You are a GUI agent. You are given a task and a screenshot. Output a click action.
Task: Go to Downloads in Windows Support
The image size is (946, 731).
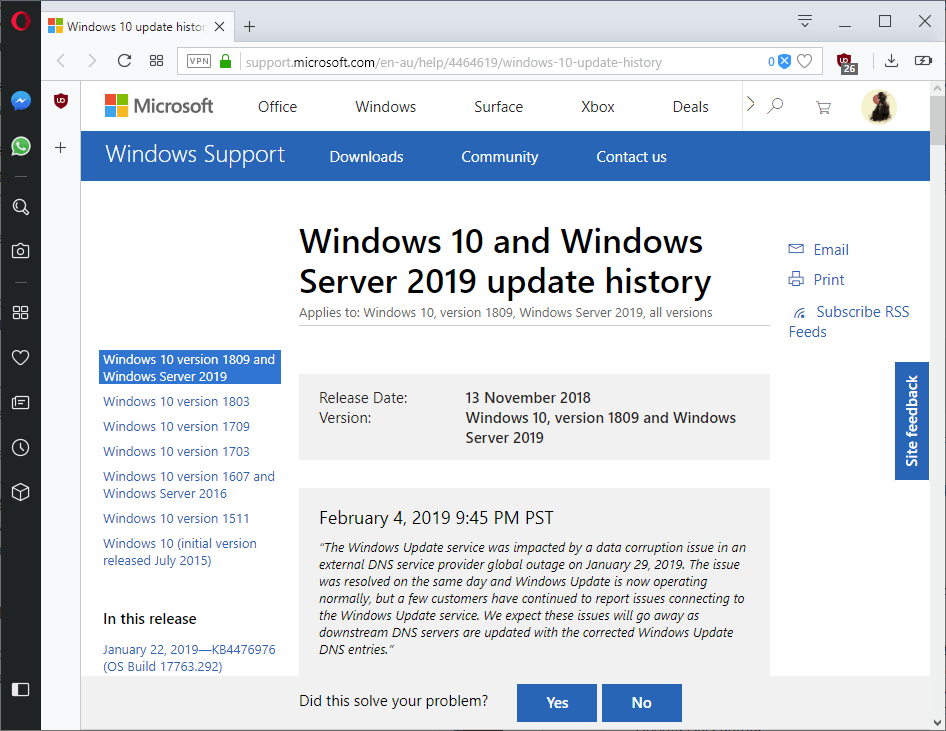click(366, 157)
